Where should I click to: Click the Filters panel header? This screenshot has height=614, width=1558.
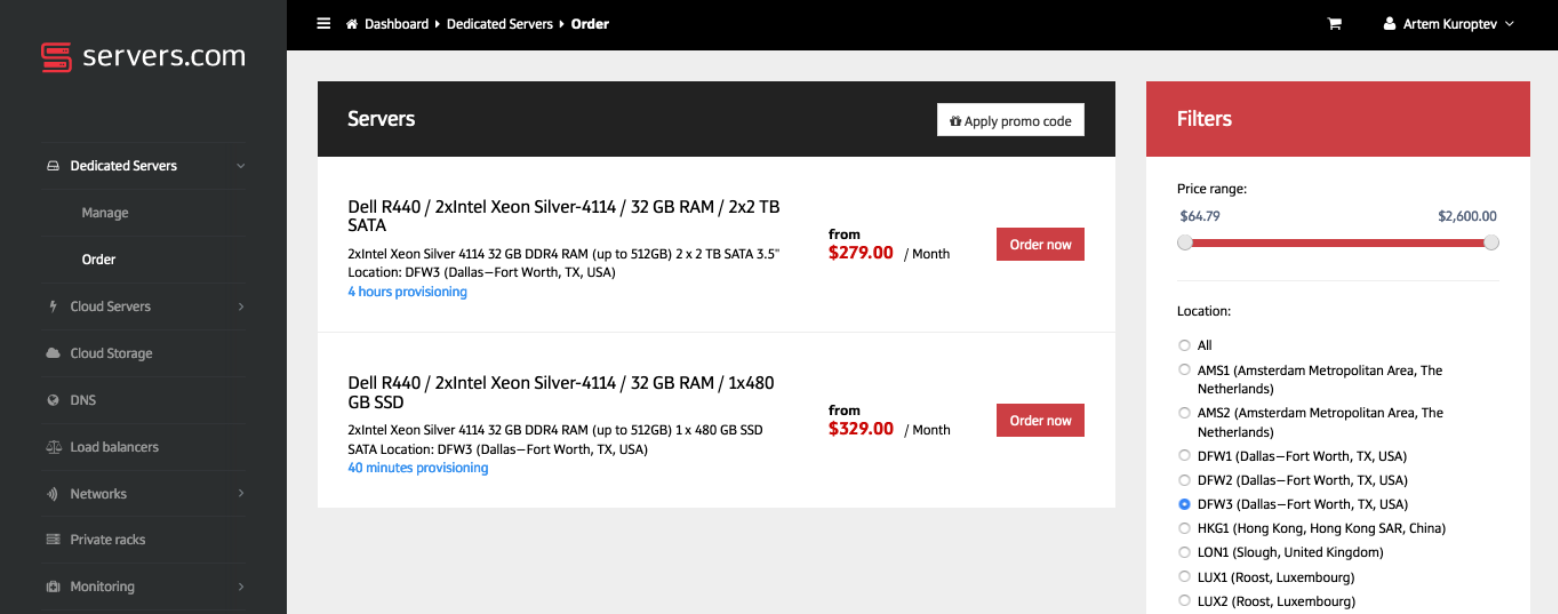click(1338, 119)
